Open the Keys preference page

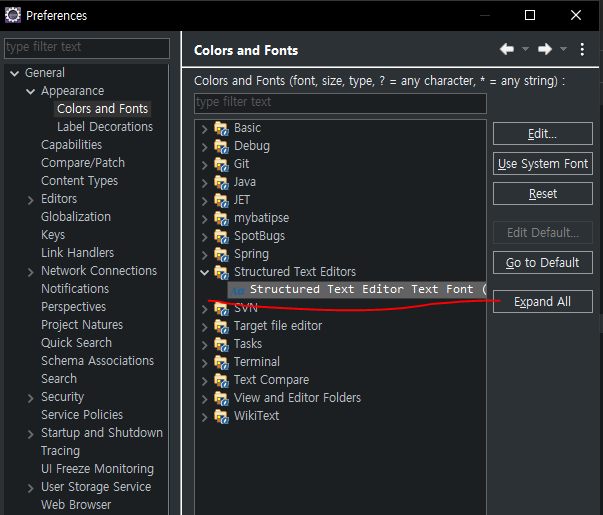pos(53,235)
